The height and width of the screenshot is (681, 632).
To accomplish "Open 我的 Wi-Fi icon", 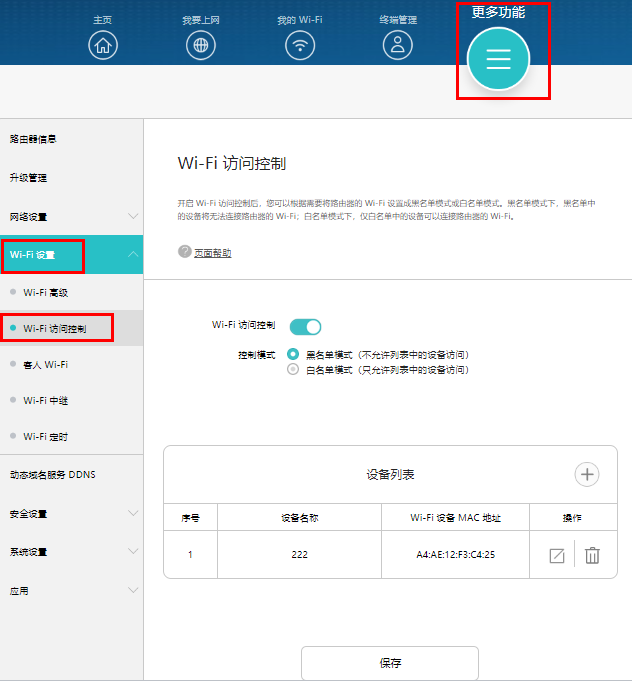I will (x=299, y=45).
